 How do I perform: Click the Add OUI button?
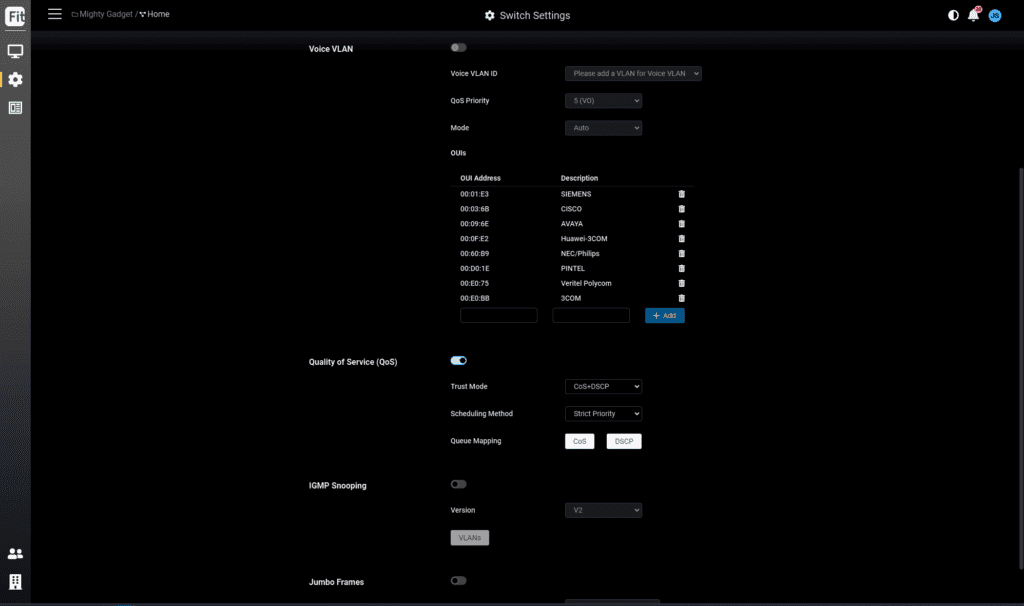[665, 315]
